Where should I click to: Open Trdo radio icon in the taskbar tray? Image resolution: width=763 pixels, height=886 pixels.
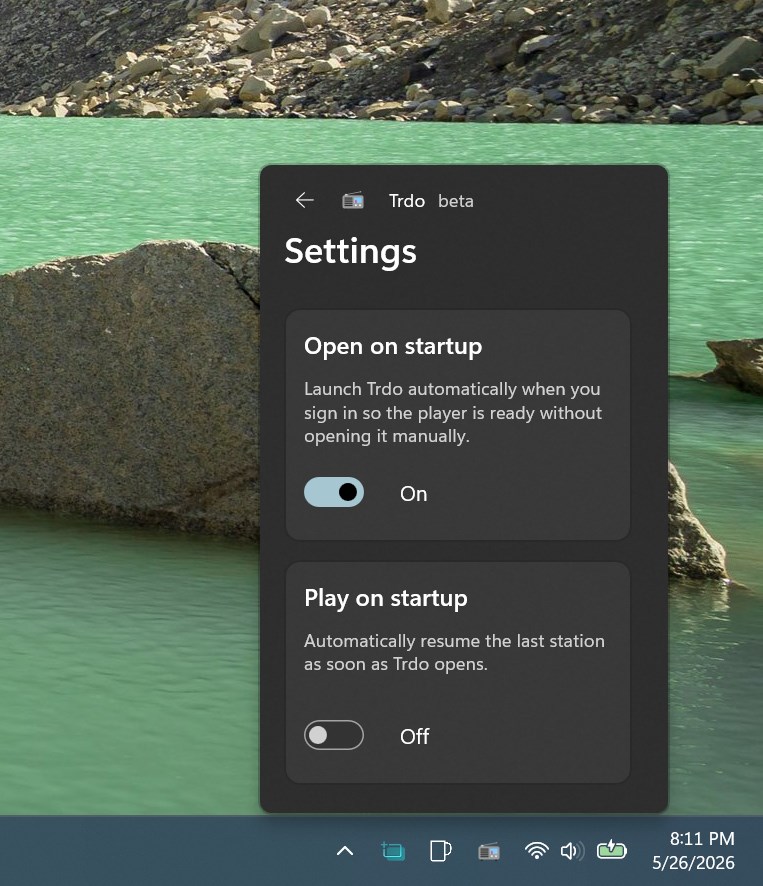pyautogui.click(x=489, y=851)
